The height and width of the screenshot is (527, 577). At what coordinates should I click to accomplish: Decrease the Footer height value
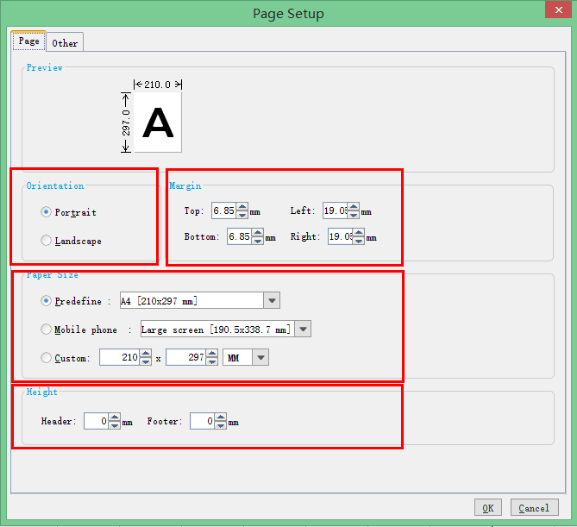click(221, 425)
